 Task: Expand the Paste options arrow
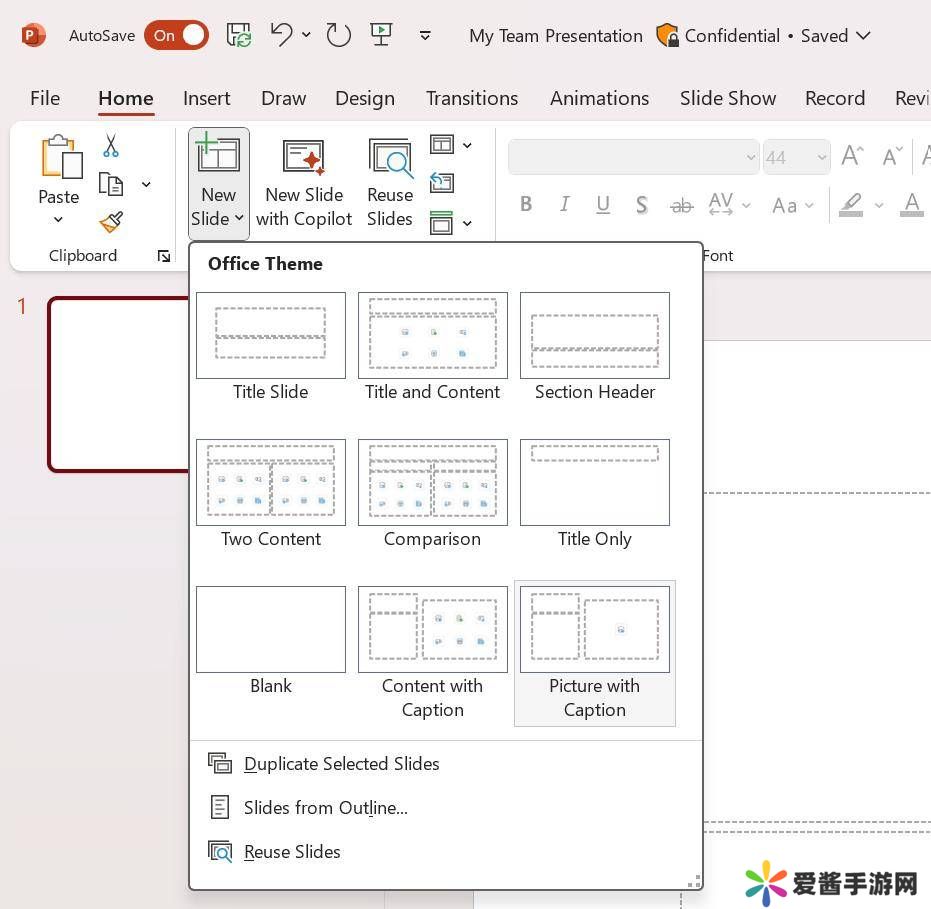pos(58,220)
